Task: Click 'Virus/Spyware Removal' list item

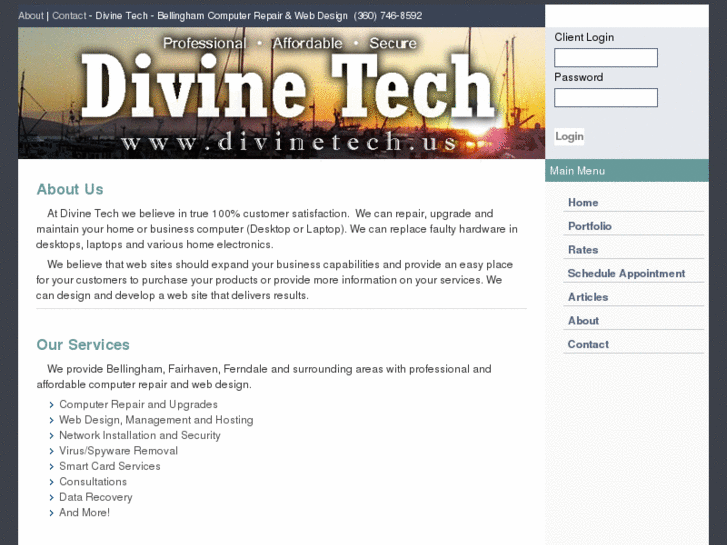Action: (118, 451)
